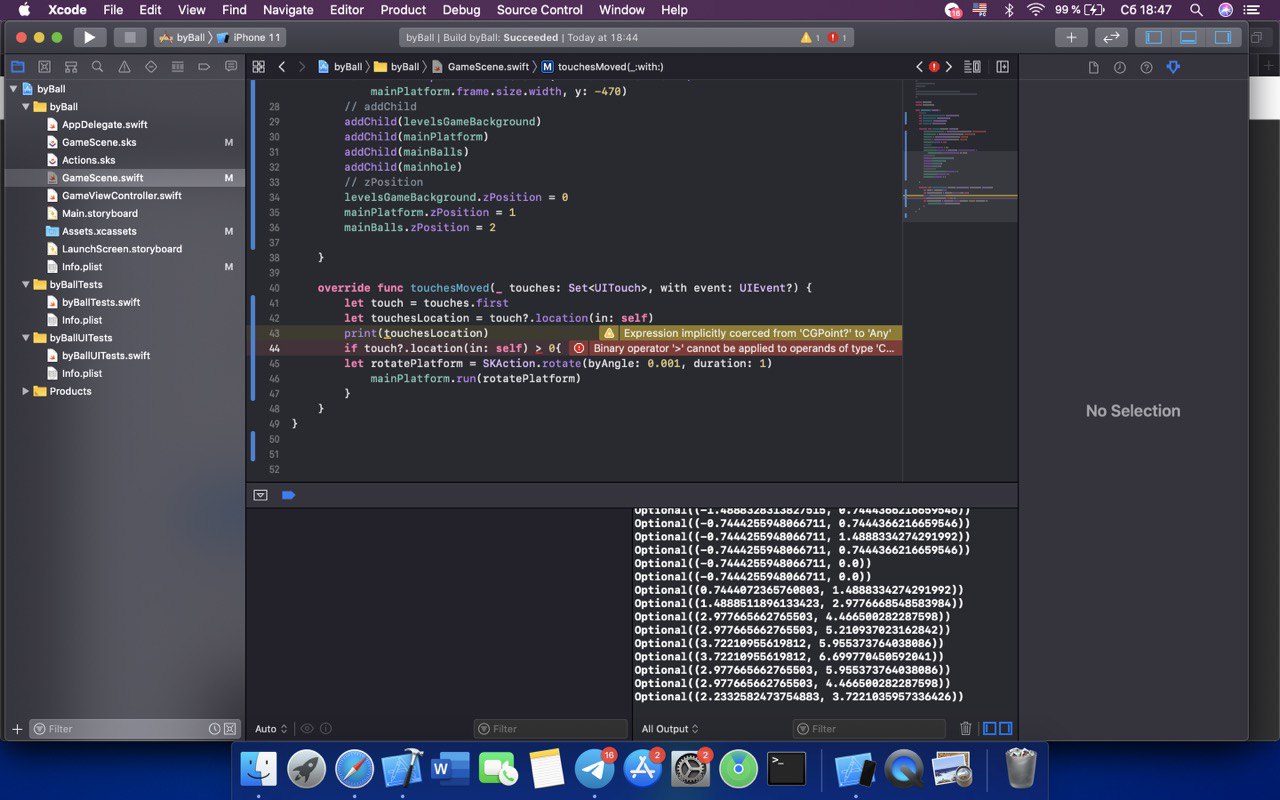1280x800 pixels.
Task: Expand the Products folder
Action: click(26, 391)
